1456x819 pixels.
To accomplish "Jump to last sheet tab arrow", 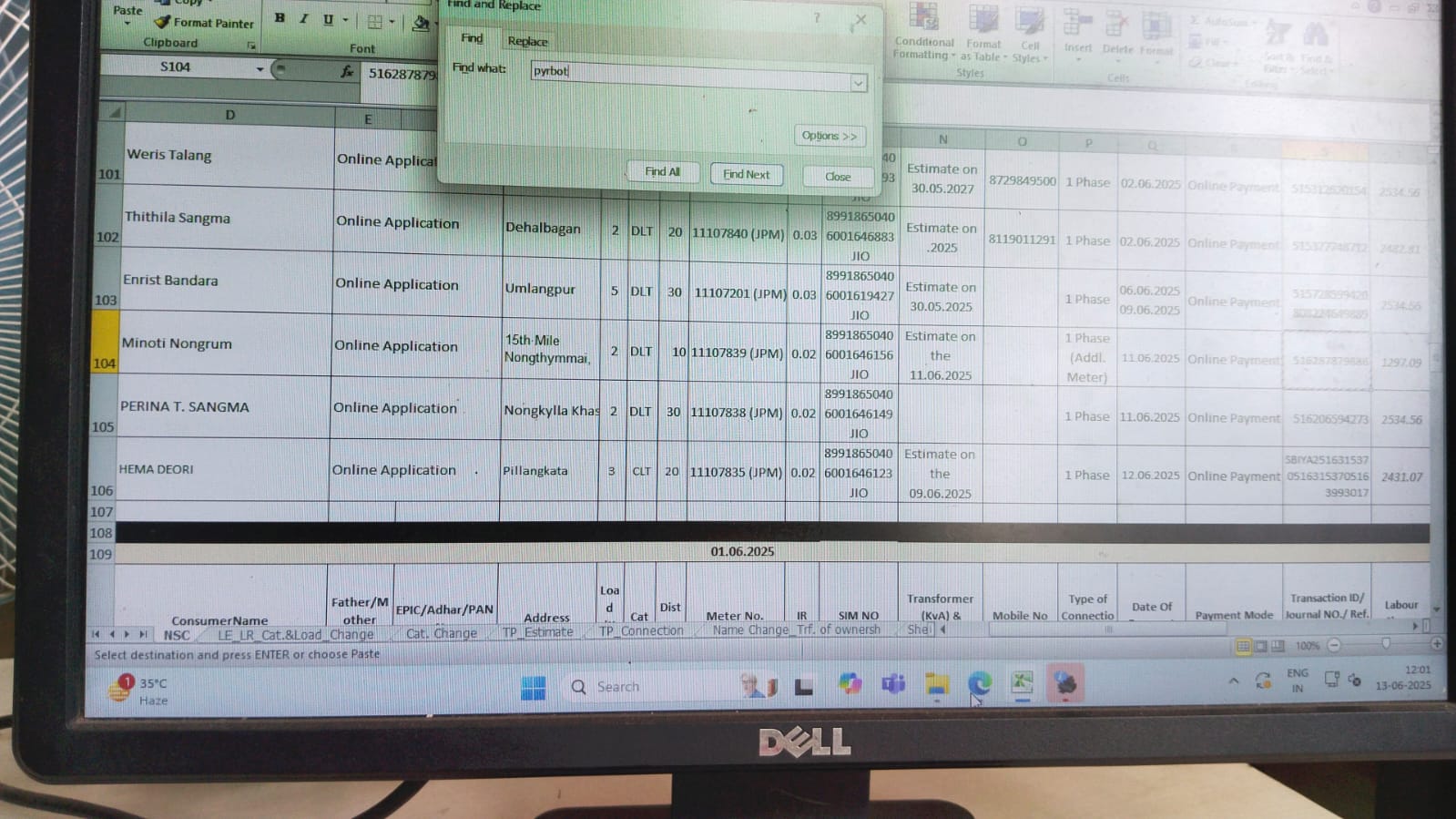I will coord(142,634).
